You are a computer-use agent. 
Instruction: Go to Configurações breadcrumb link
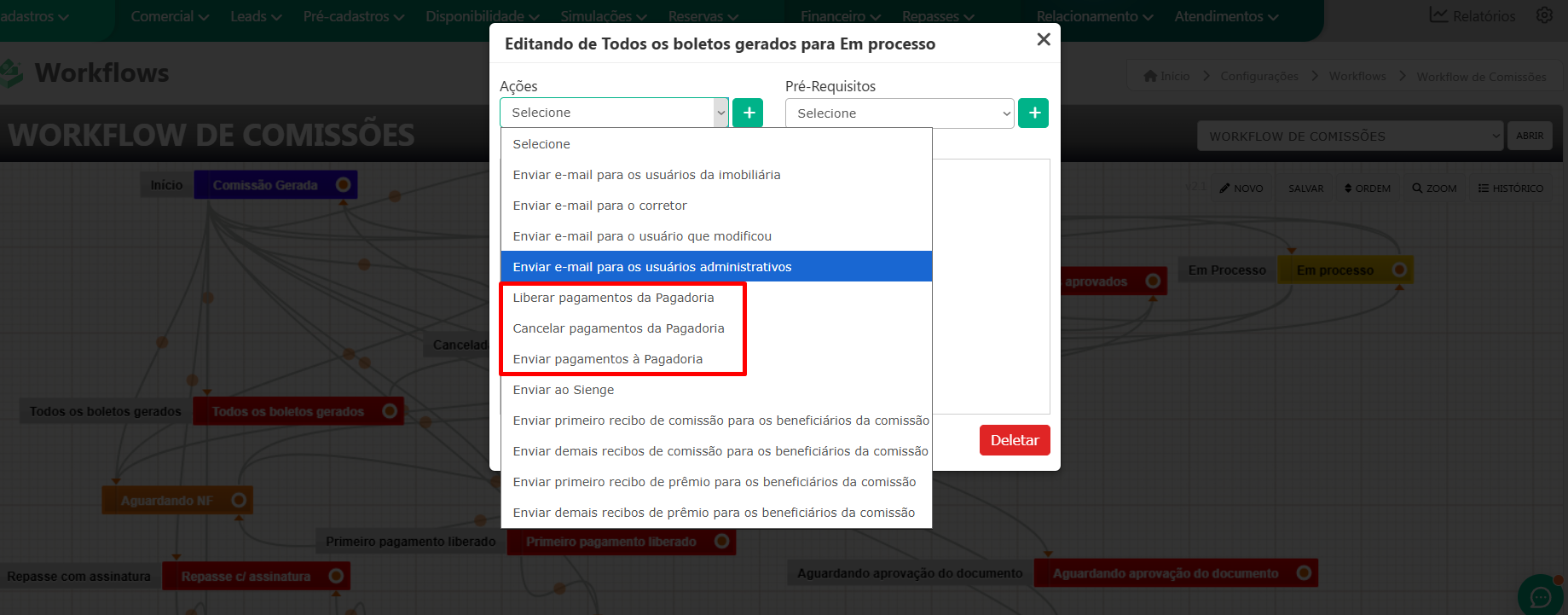[x=1259, y=76]
